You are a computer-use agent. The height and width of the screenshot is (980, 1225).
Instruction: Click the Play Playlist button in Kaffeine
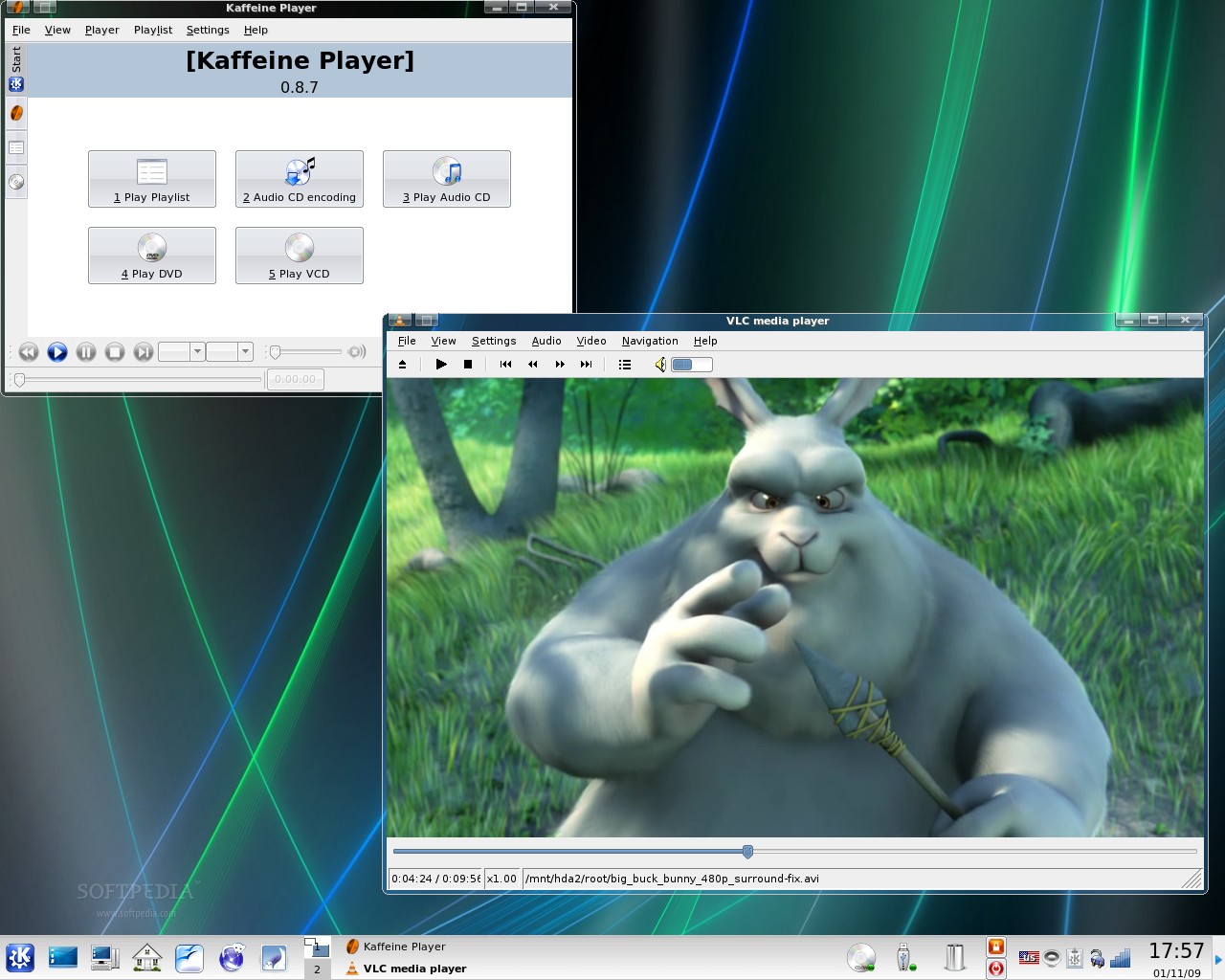click(152, 179)
